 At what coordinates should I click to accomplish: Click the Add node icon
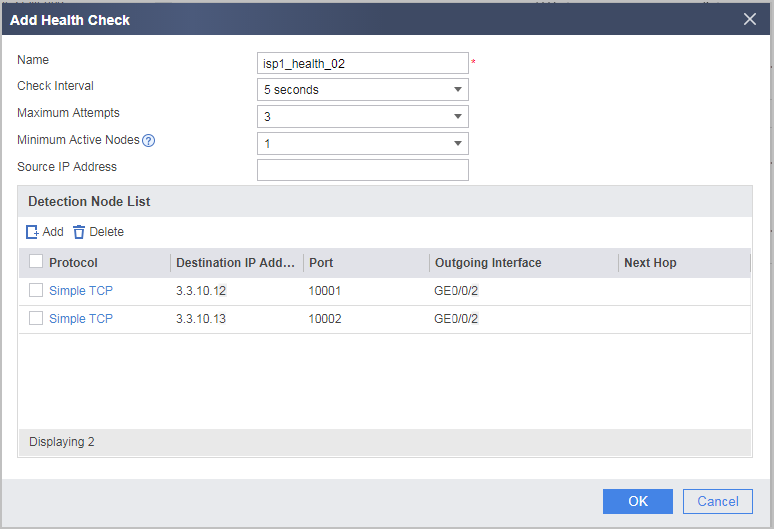click(x=32, y=232)
